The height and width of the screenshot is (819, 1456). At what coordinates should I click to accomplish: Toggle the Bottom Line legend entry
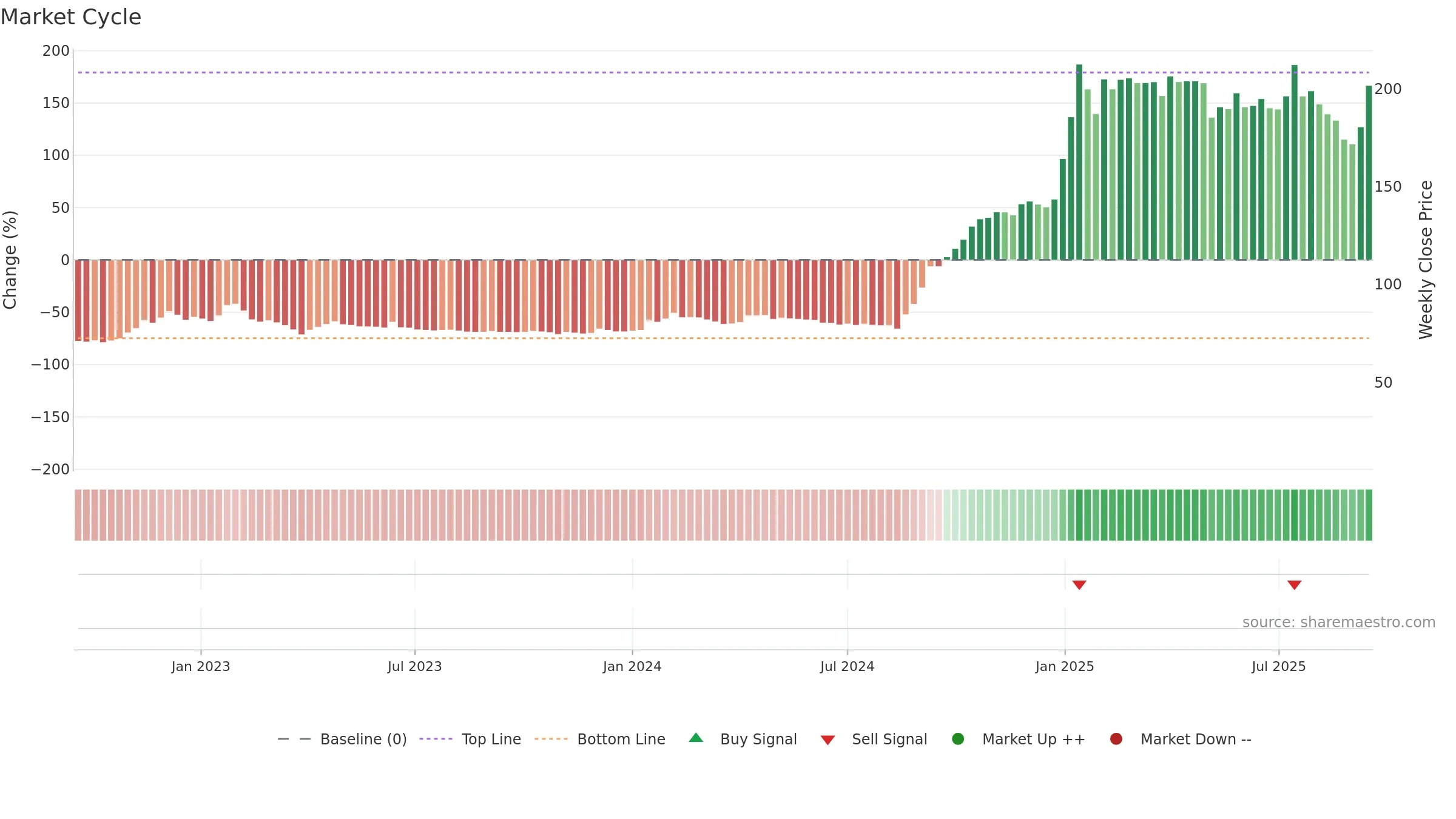[x=600, y=739]
